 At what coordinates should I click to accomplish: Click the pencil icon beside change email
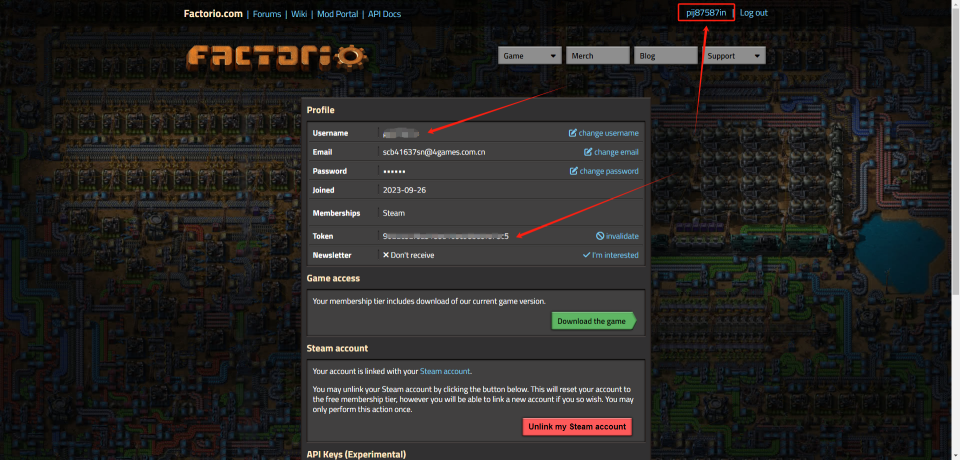[x=588, y=152]
